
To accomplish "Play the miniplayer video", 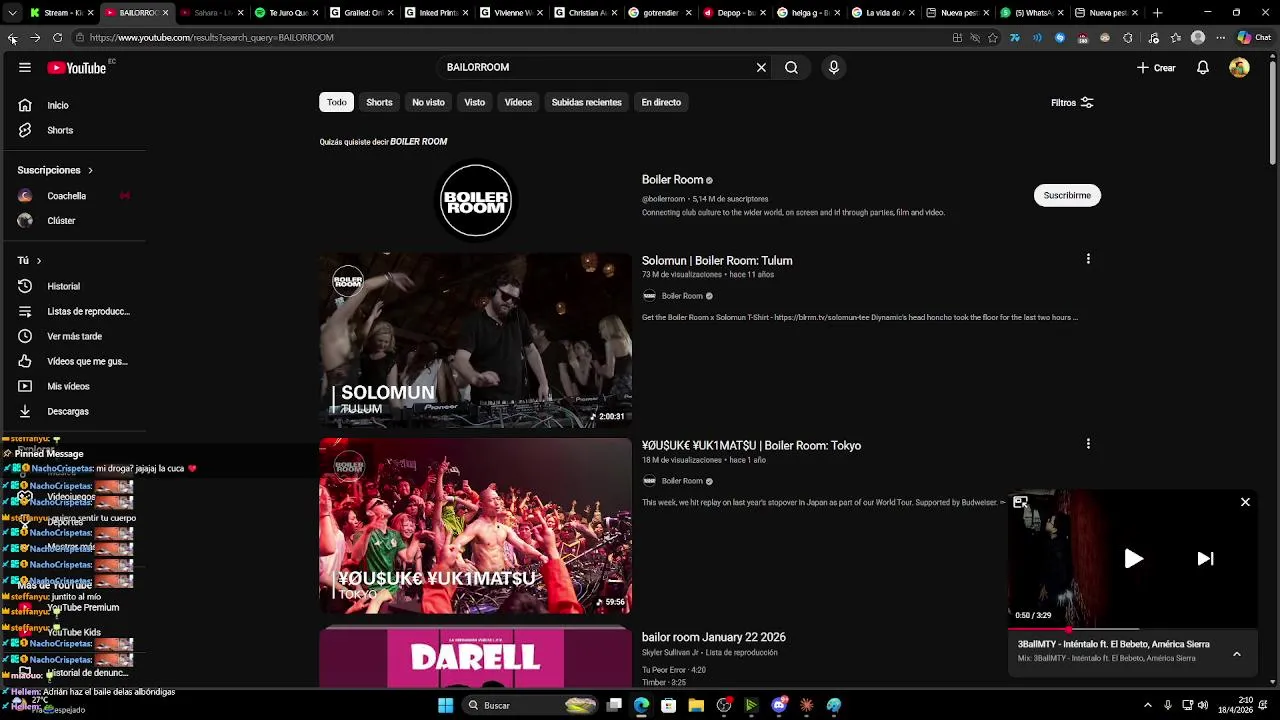I will (1133, 559).
